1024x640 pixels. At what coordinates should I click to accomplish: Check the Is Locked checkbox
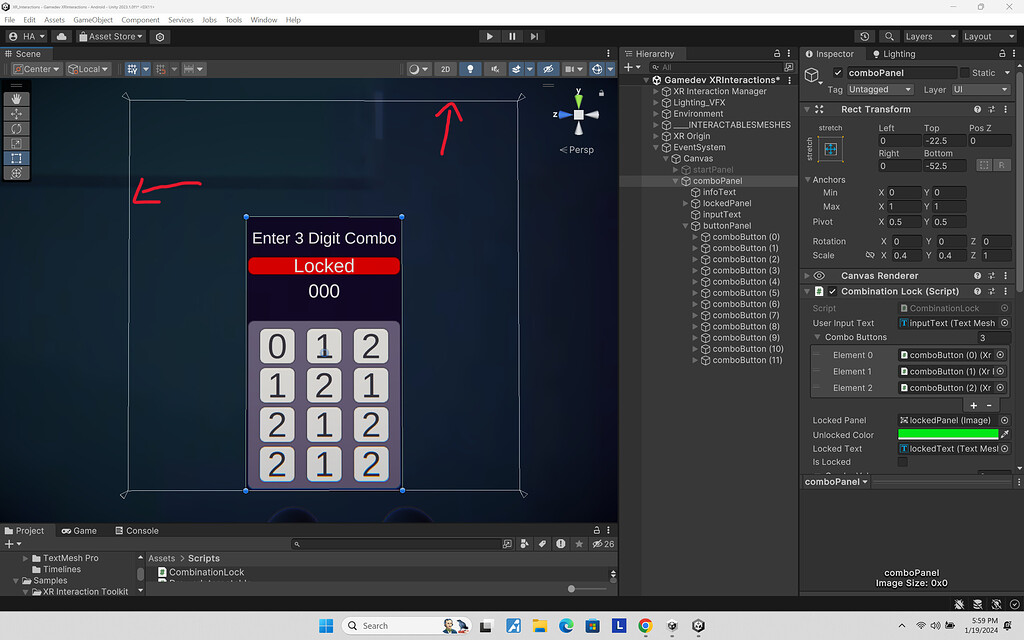click(x=903, y=461)
